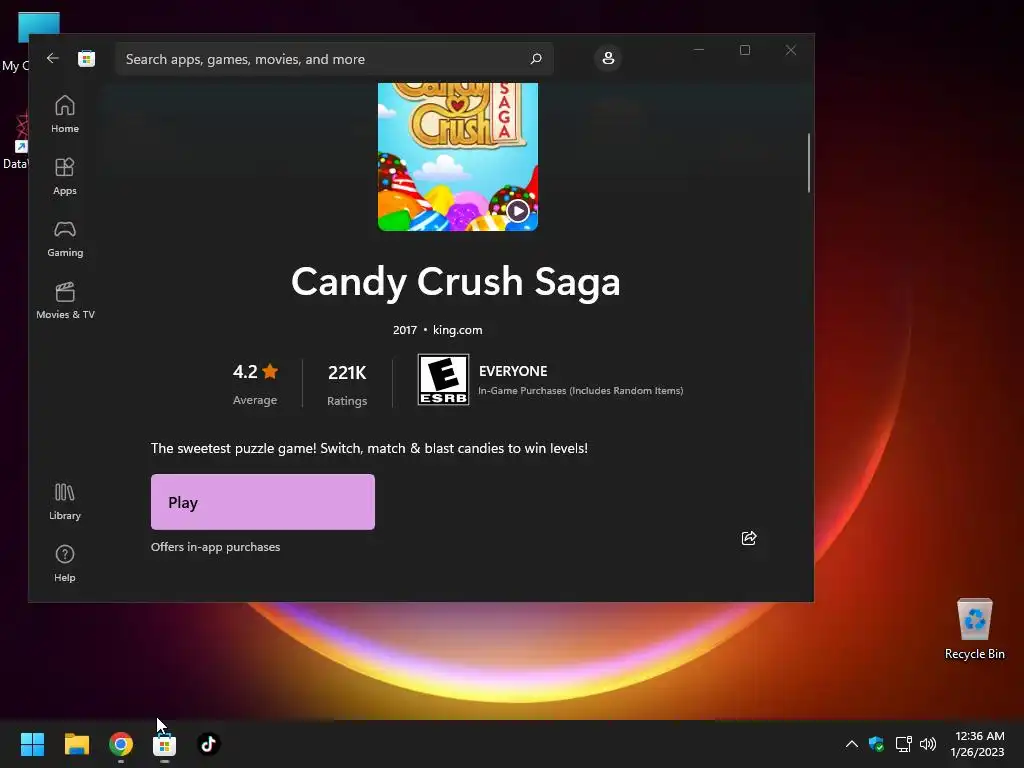Open the king.com publisher link
This screenshot has height=768, width=1024.
tap(458, 330)
